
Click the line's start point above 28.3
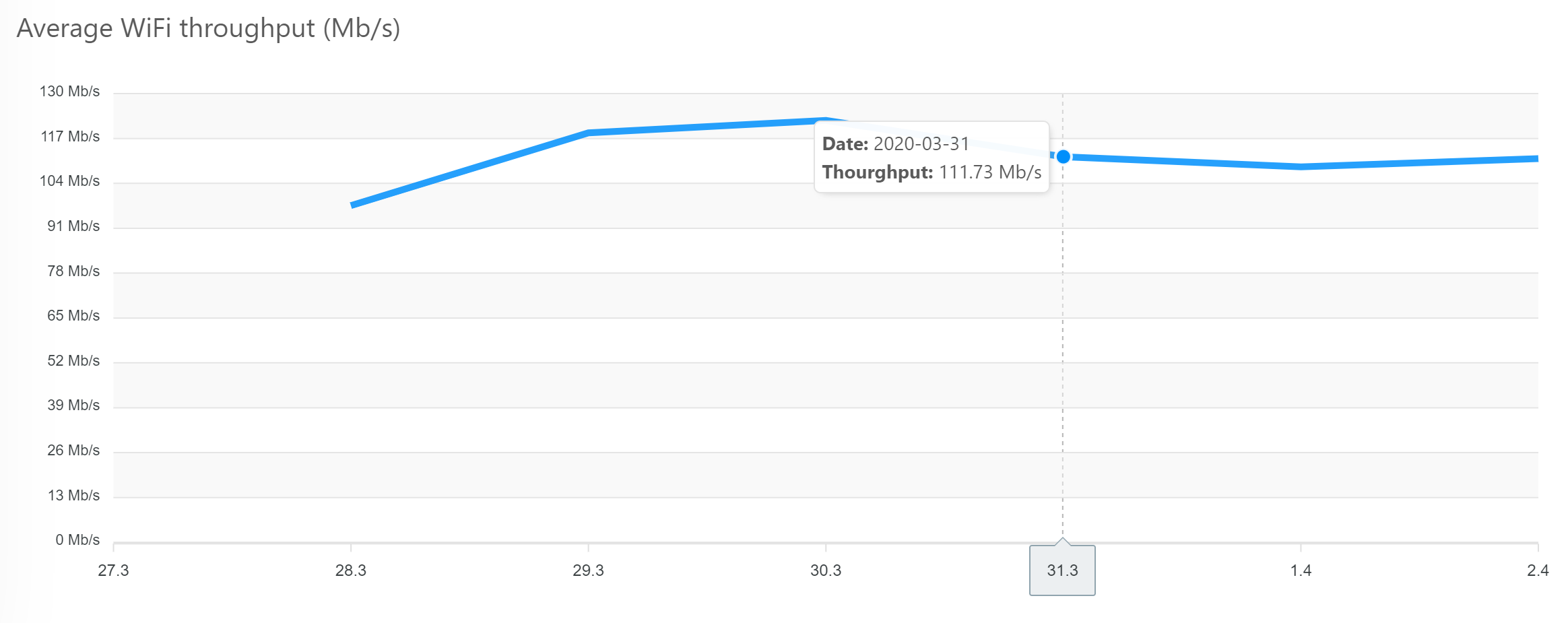pos(352,205)
